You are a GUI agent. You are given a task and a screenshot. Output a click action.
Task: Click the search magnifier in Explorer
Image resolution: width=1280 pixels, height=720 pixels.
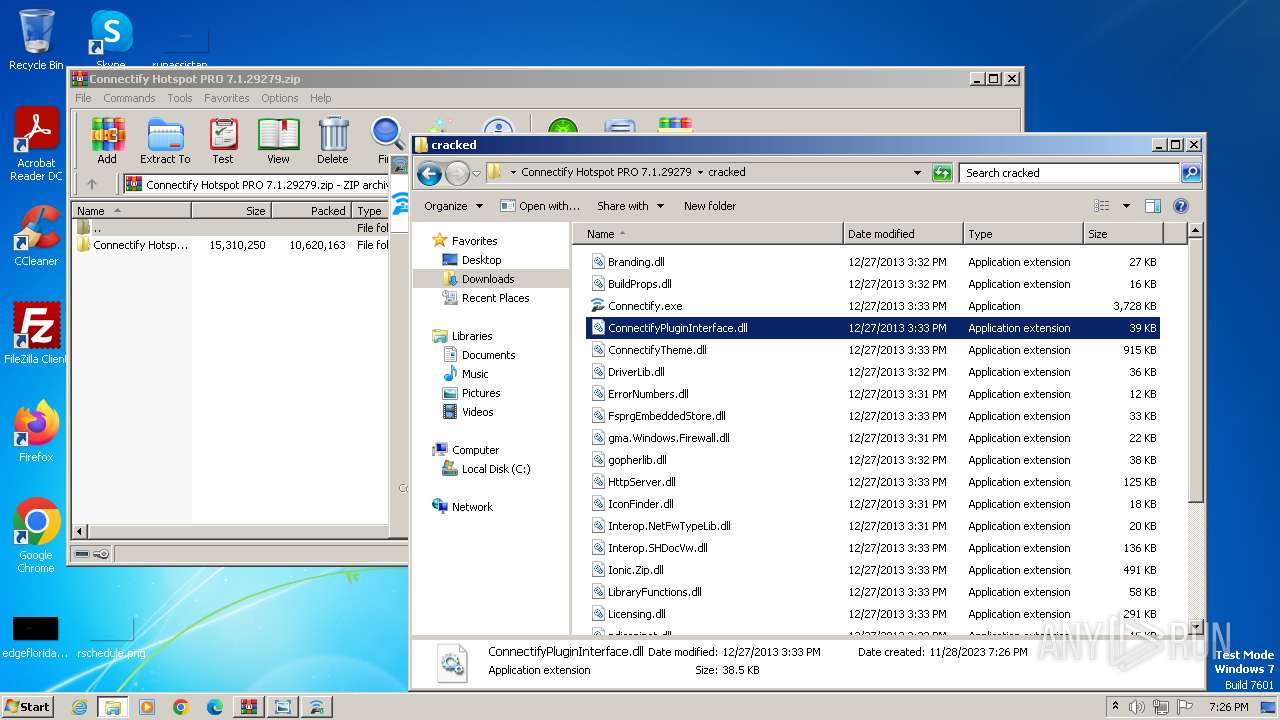[1190, 173]
